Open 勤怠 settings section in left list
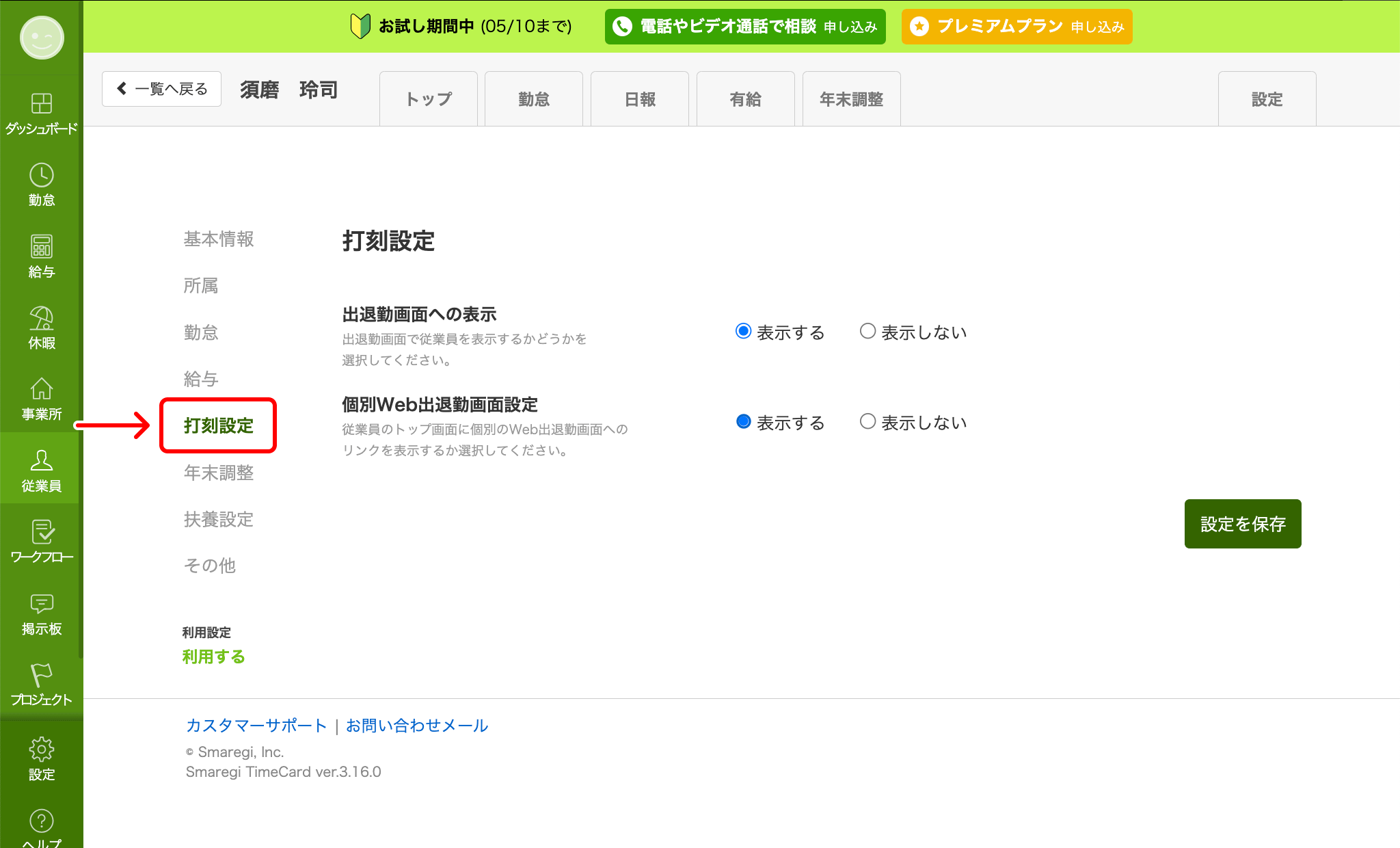Screen dimensions: 1400x848 point(201,332)
